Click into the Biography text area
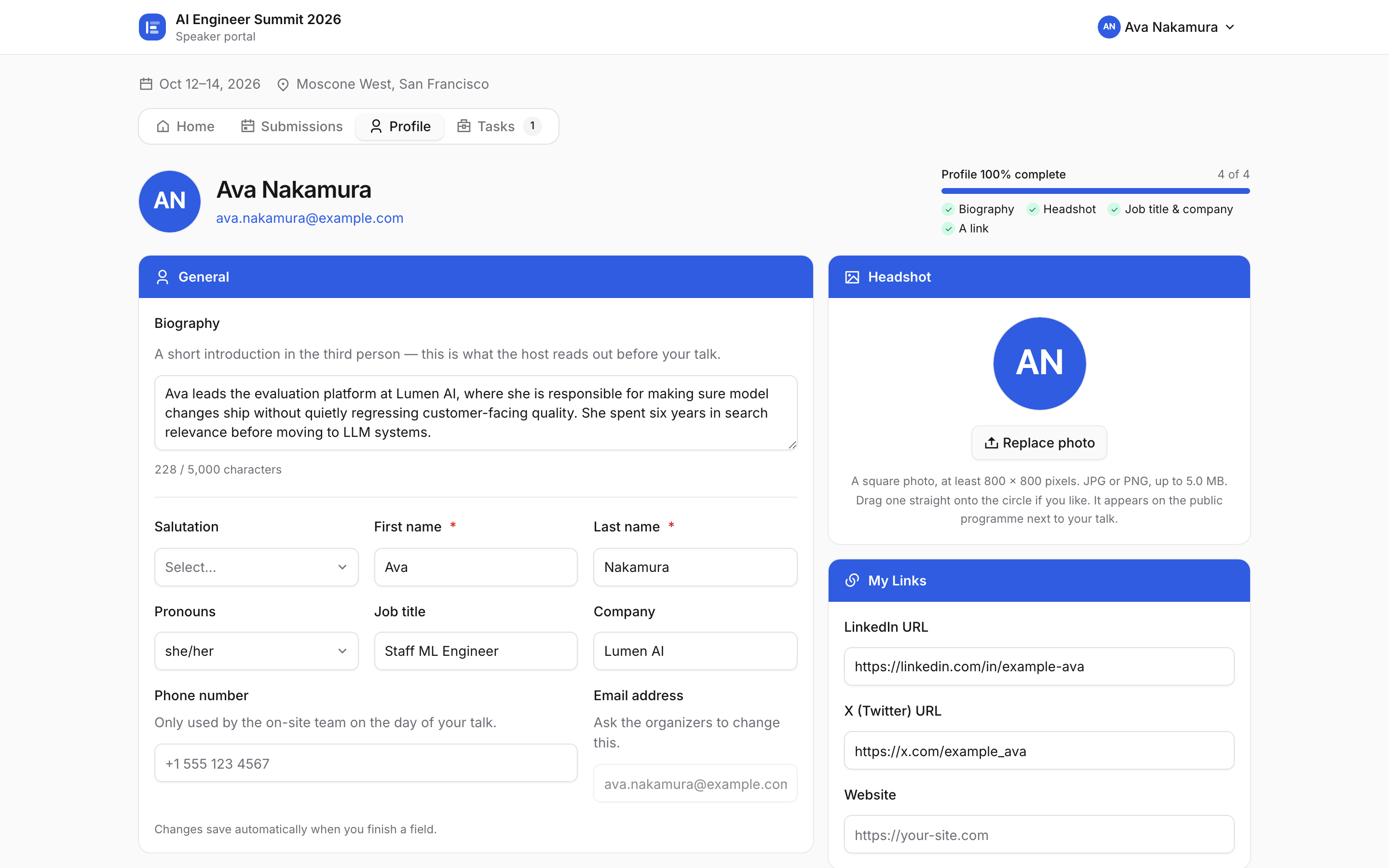 [x=476, y=413]
